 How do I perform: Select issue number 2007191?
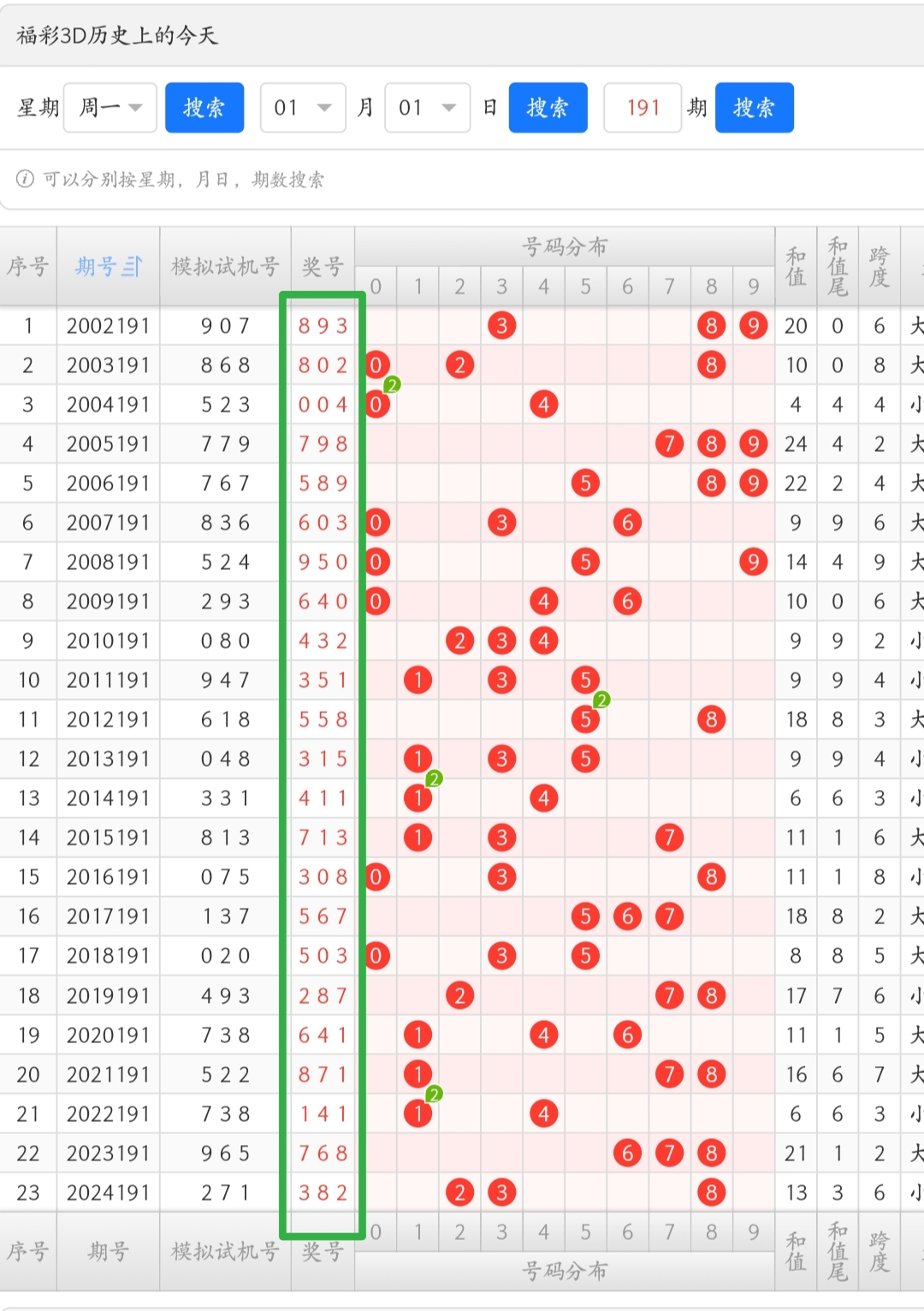click(x=108, y=523)
